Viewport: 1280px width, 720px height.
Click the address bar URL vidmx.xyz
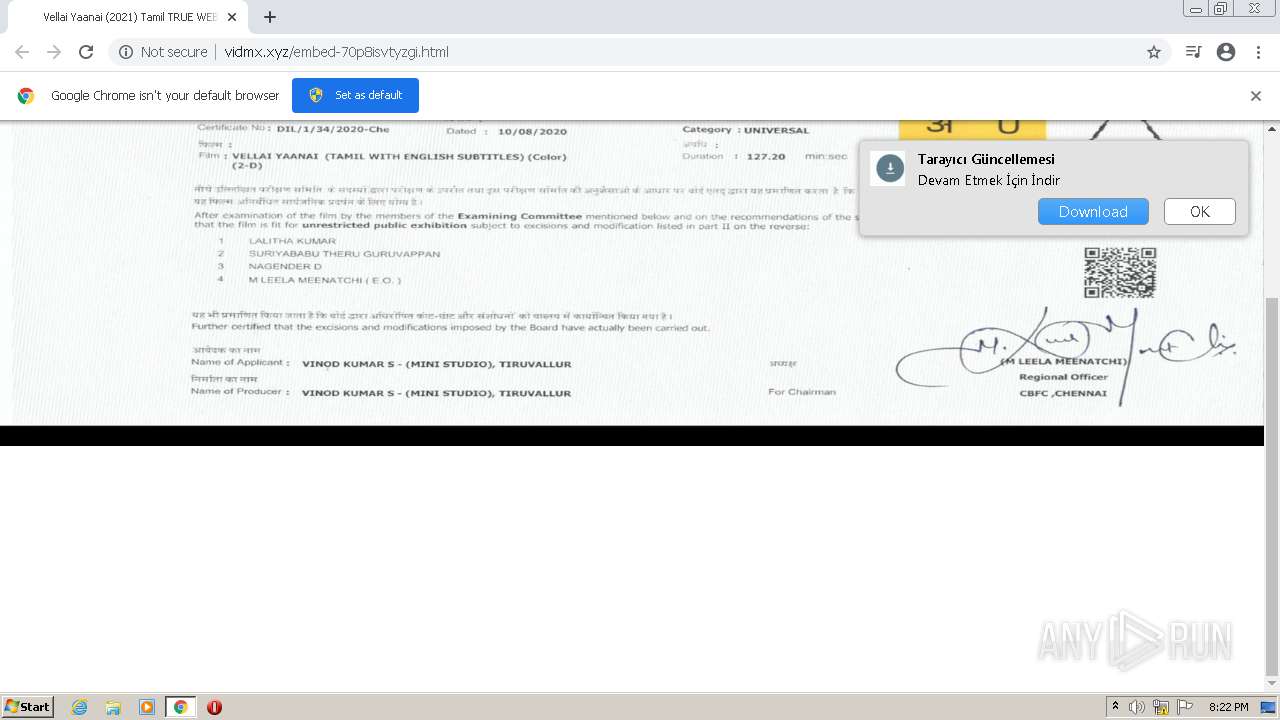tap(336, 52)
